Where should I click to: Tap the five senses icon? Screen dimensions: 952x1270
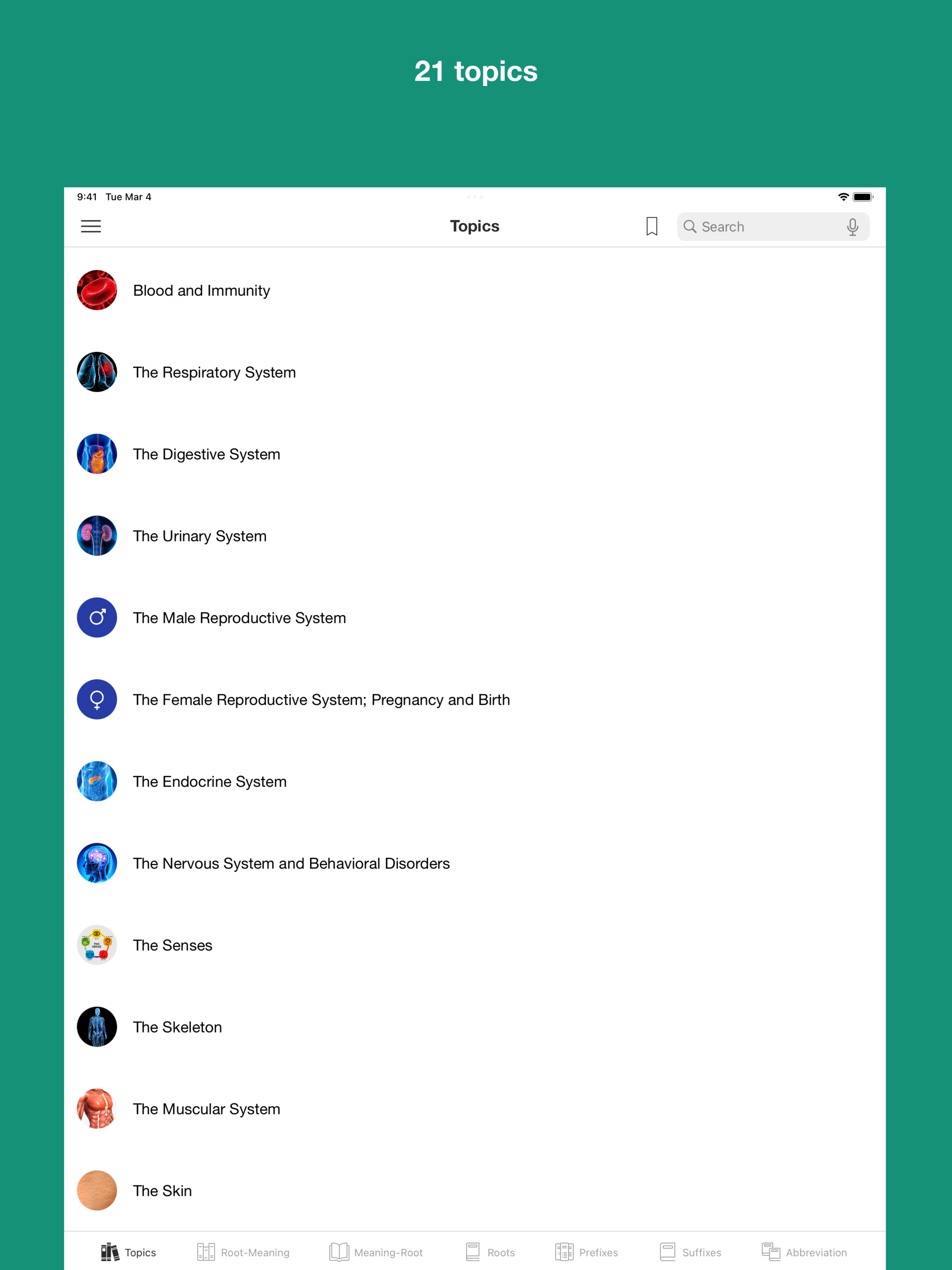pos(97,945)
